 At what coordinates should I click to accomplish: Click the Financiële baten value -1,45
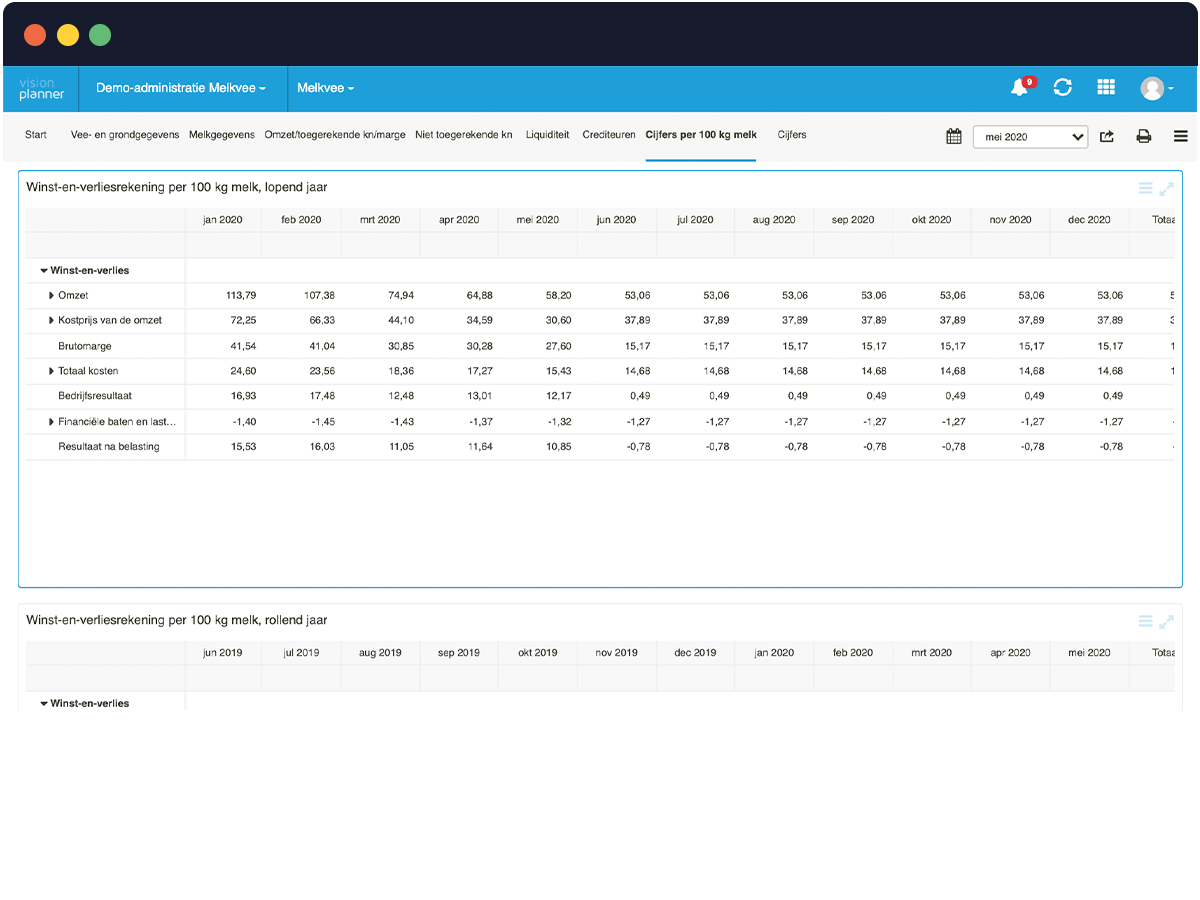(322, 422)
